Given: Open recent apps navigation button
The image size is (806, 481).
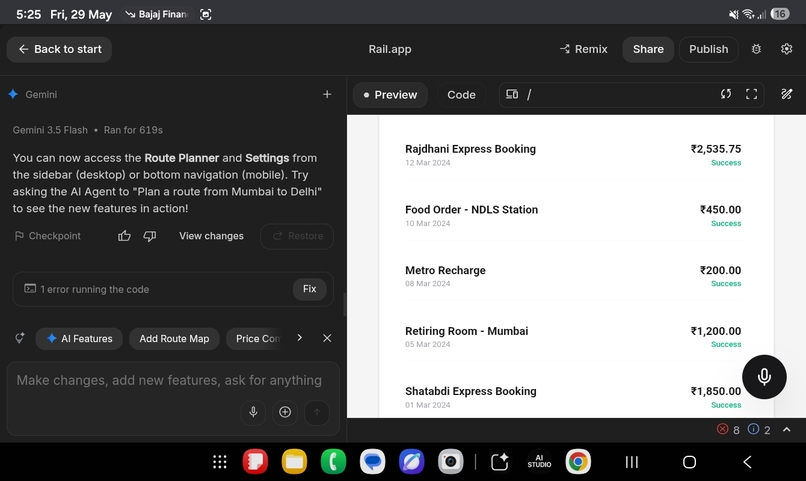Looking at the screenshot, I should (632, 462).
